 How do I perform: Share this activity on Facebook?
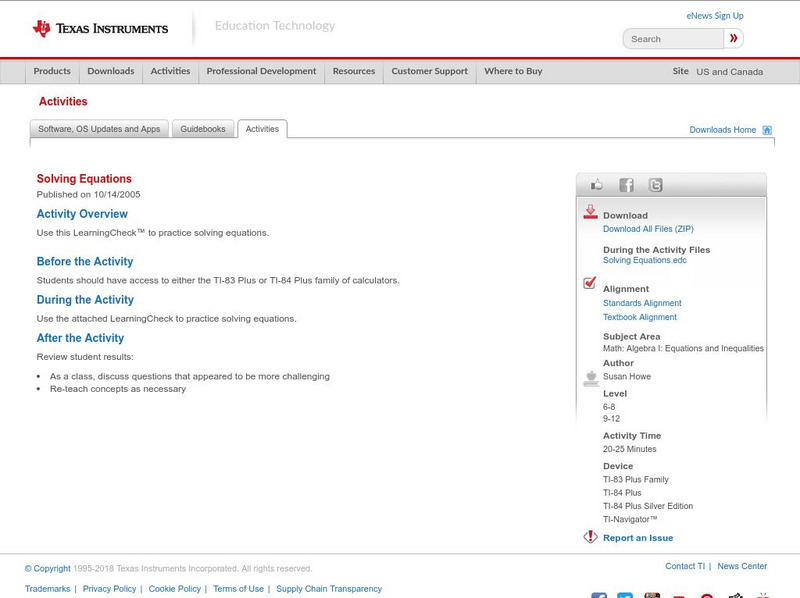(x=627, y=185)
